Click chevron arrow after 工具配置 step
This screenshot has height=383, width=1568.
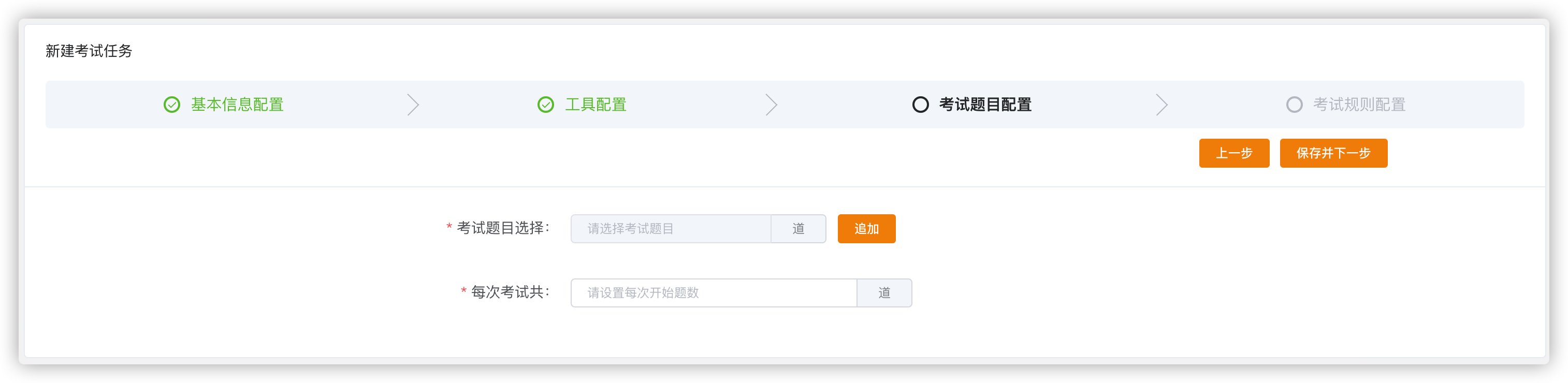[771, 105]
